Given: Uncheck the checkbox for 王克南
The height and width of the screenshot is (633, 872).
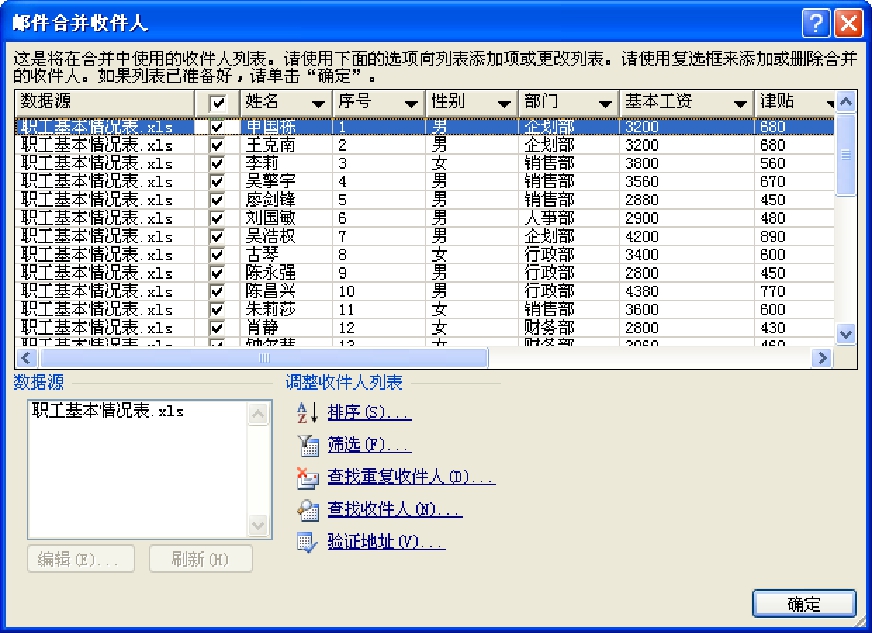Looking at the screenshot, I should [x=217, y=146].
